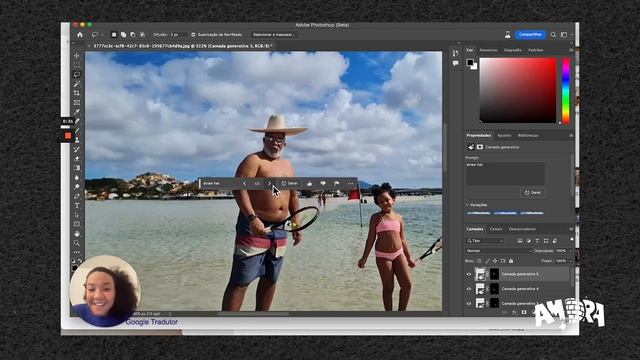640x360 pixels.
Task: Open the extra tools ellipsis in toolbar
Action: click(x=77, y=252)
